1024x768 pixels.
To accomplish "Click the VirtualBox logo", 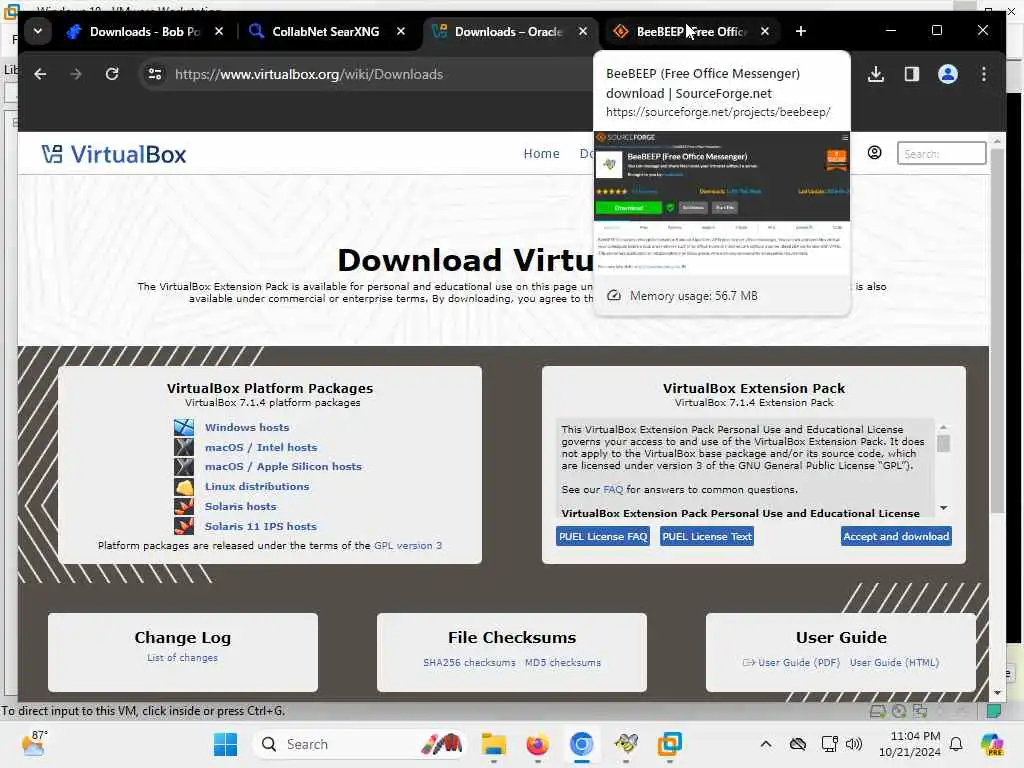I will (114, 154).
